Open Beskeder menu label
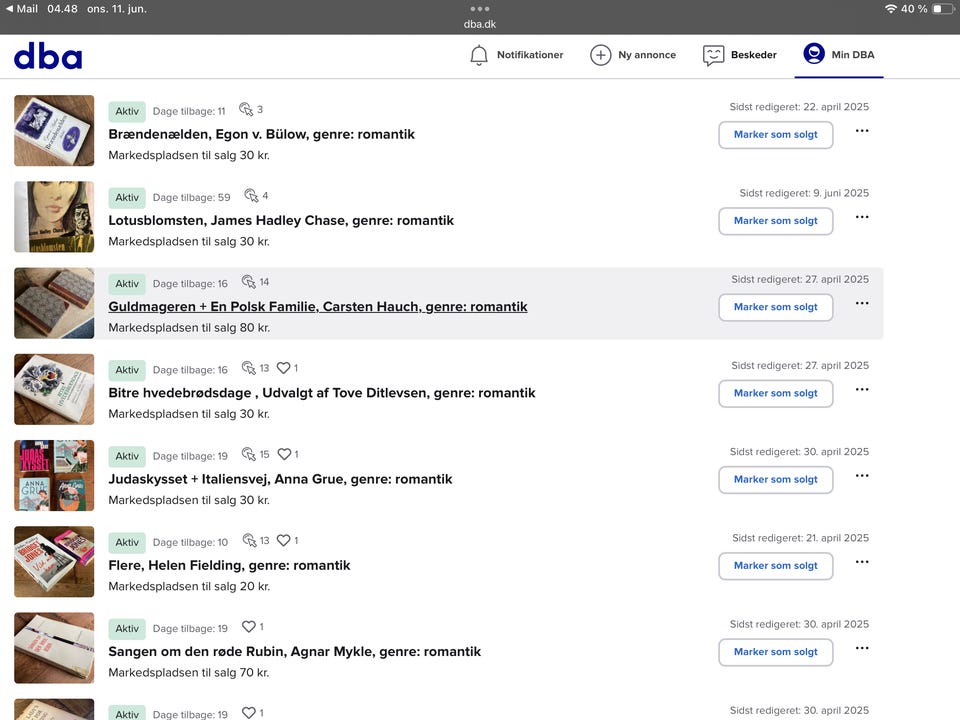This screenshot has height=720, width=960. click(x=754, y=55)
